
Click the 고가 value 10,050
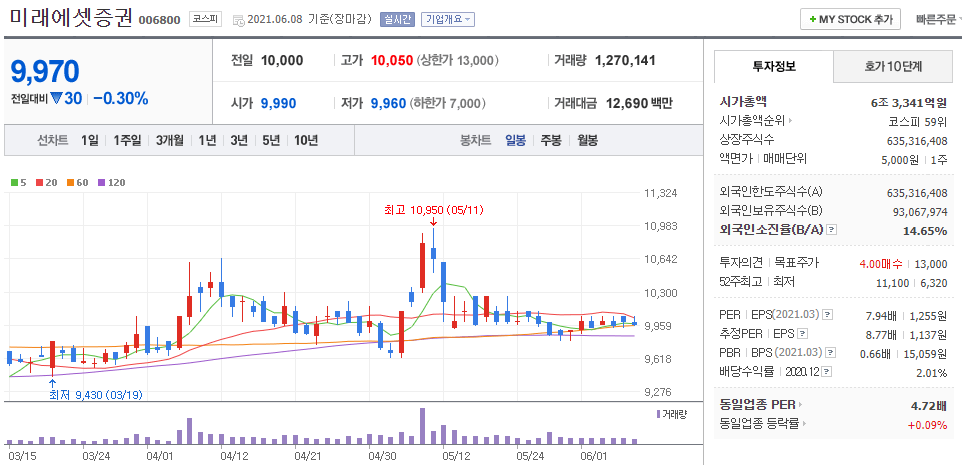(x=391, y=60)
